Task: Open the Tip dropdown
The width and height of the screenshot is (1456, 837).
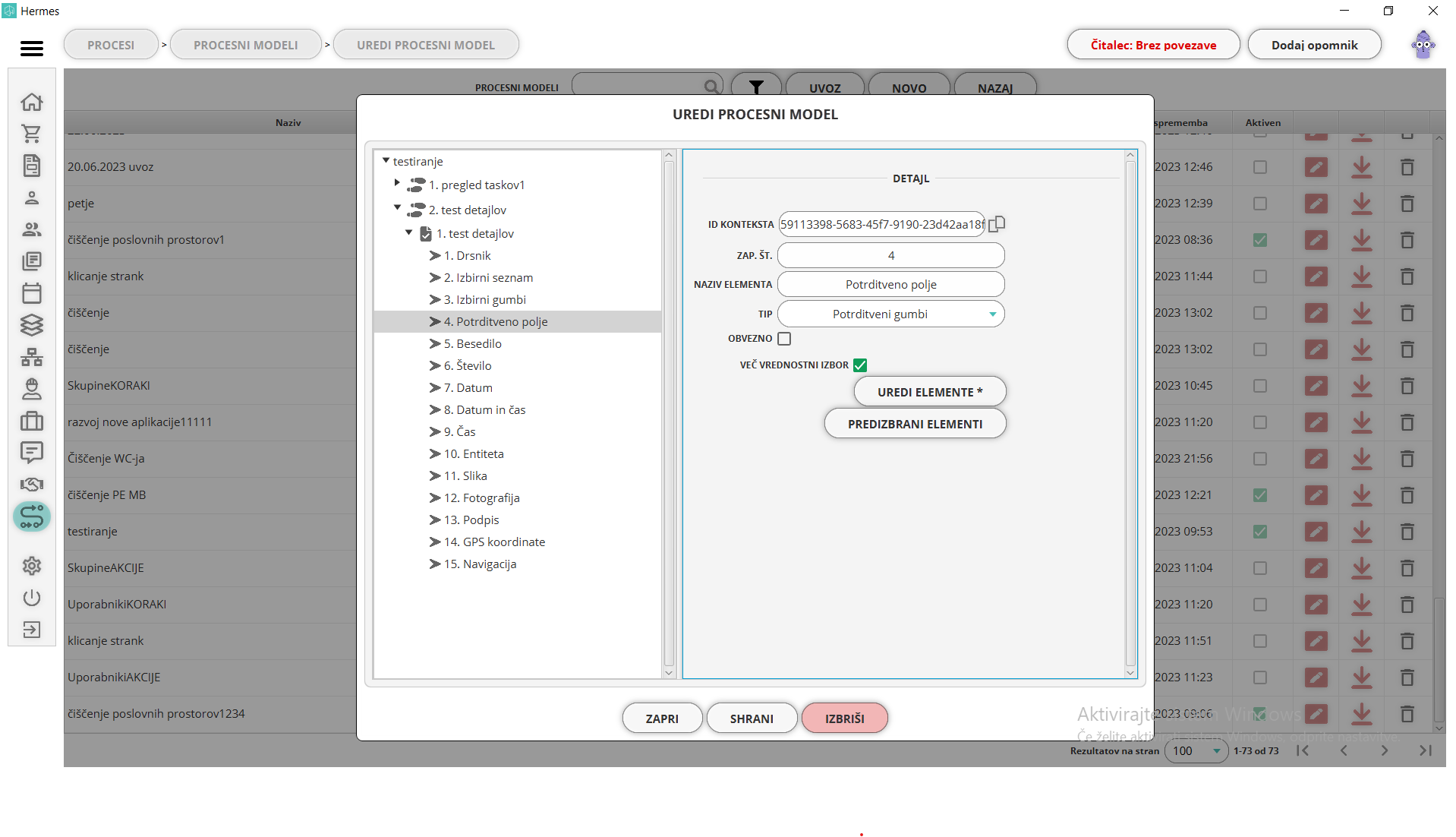Action: [x=891, y=314]
